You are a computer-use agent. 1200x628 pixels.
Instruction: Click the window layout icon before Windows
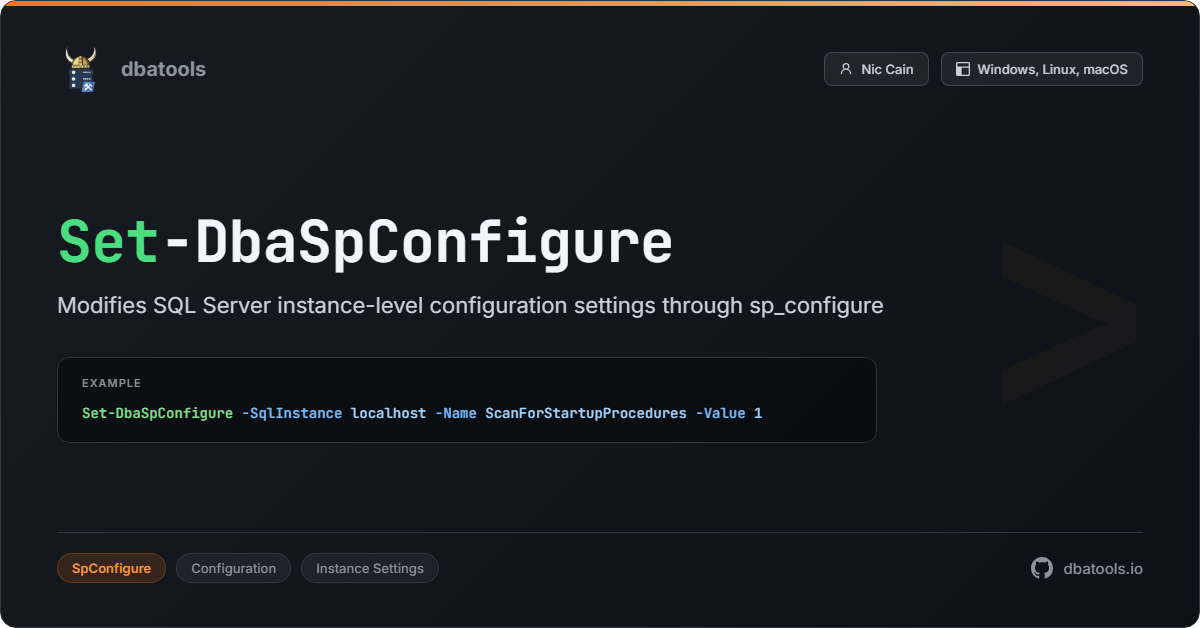pyautogui.click(x=963, y=70)
